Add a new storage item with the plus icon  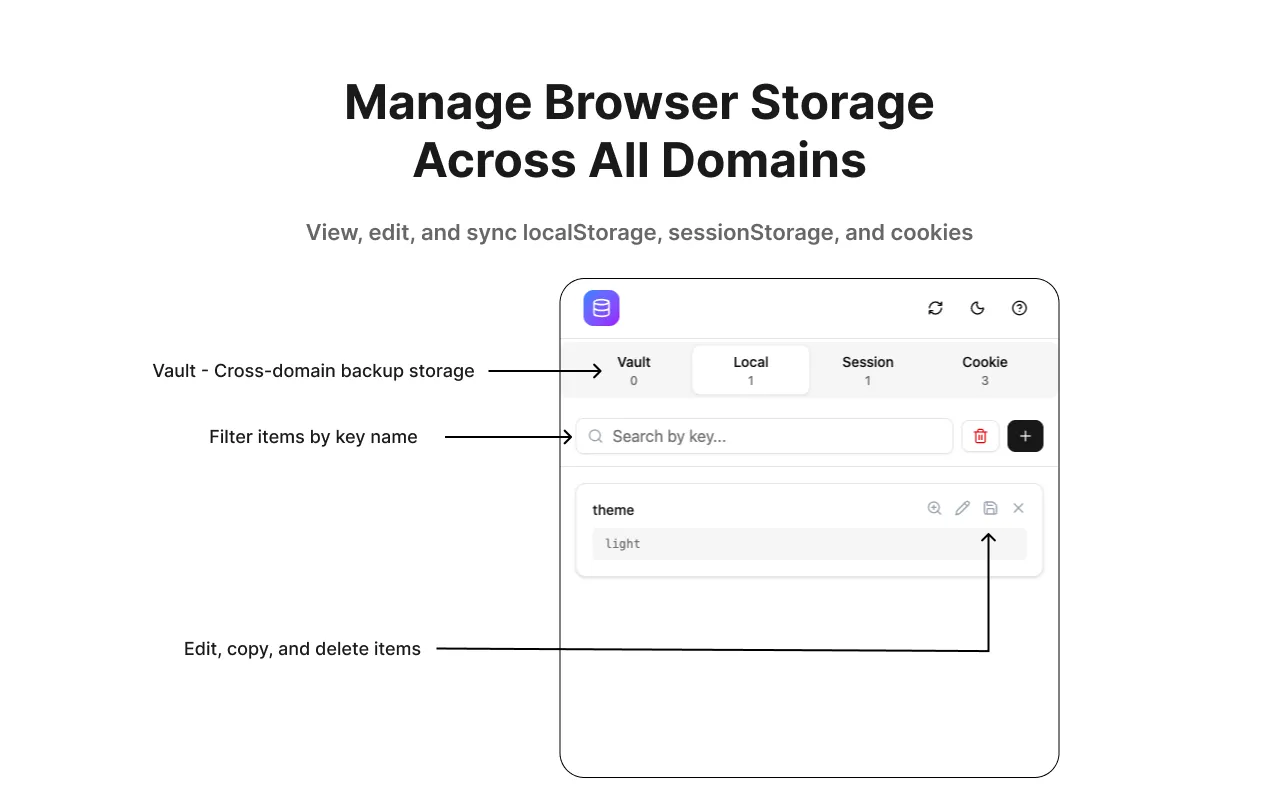[1025, 436]
